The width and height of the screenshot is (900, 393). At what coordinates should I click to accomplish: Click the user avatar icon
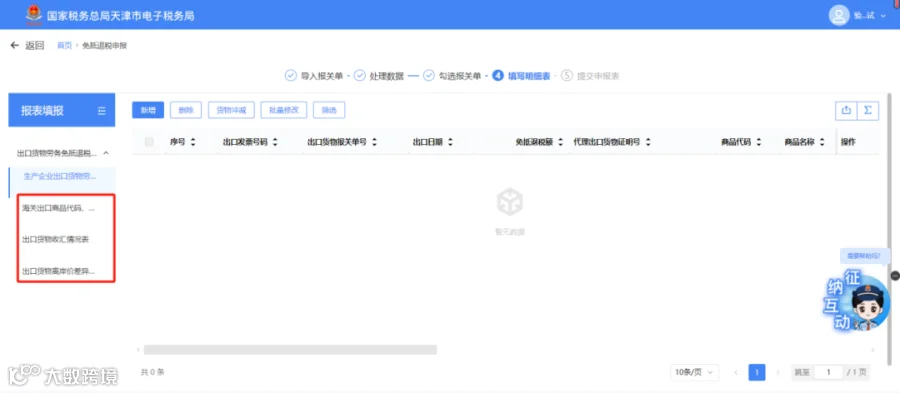(x=839, y=15)
